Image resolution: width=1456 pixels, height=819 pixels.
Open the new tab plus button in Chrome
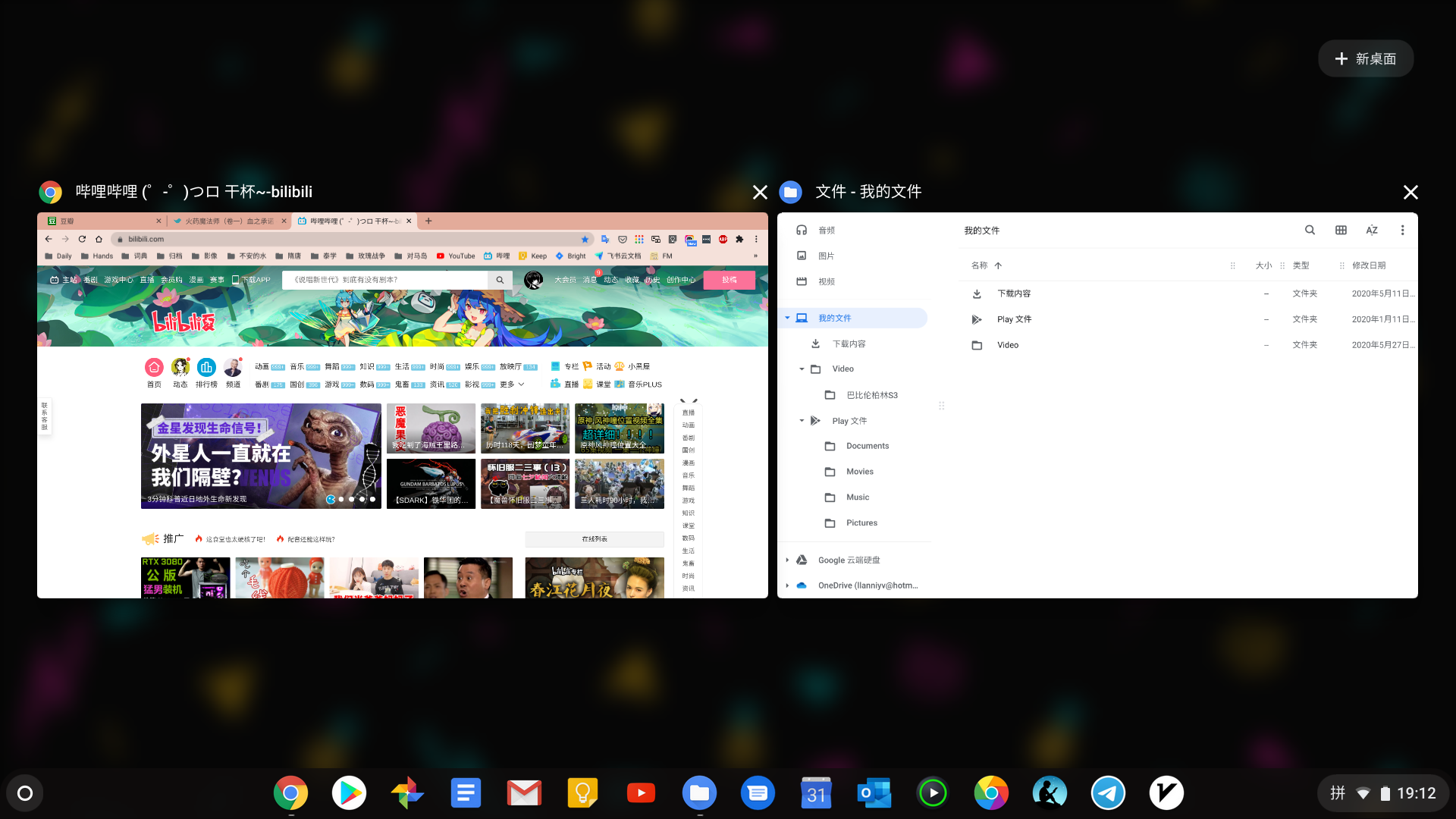428,221
